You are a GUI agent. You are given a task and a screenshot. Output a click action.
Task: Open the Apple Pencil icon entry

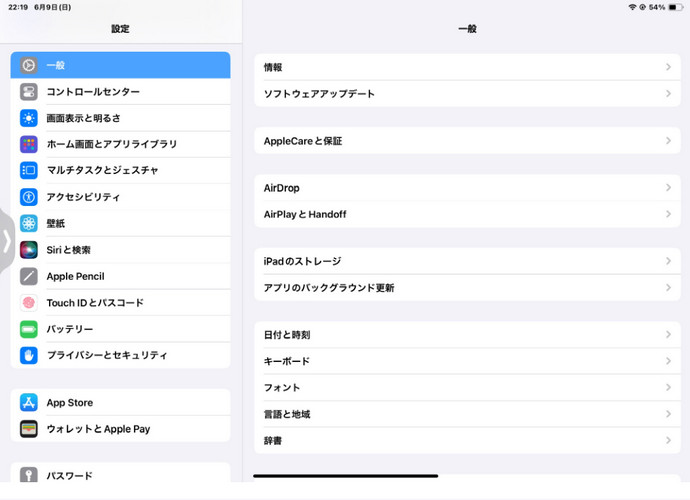coord(29,276)
